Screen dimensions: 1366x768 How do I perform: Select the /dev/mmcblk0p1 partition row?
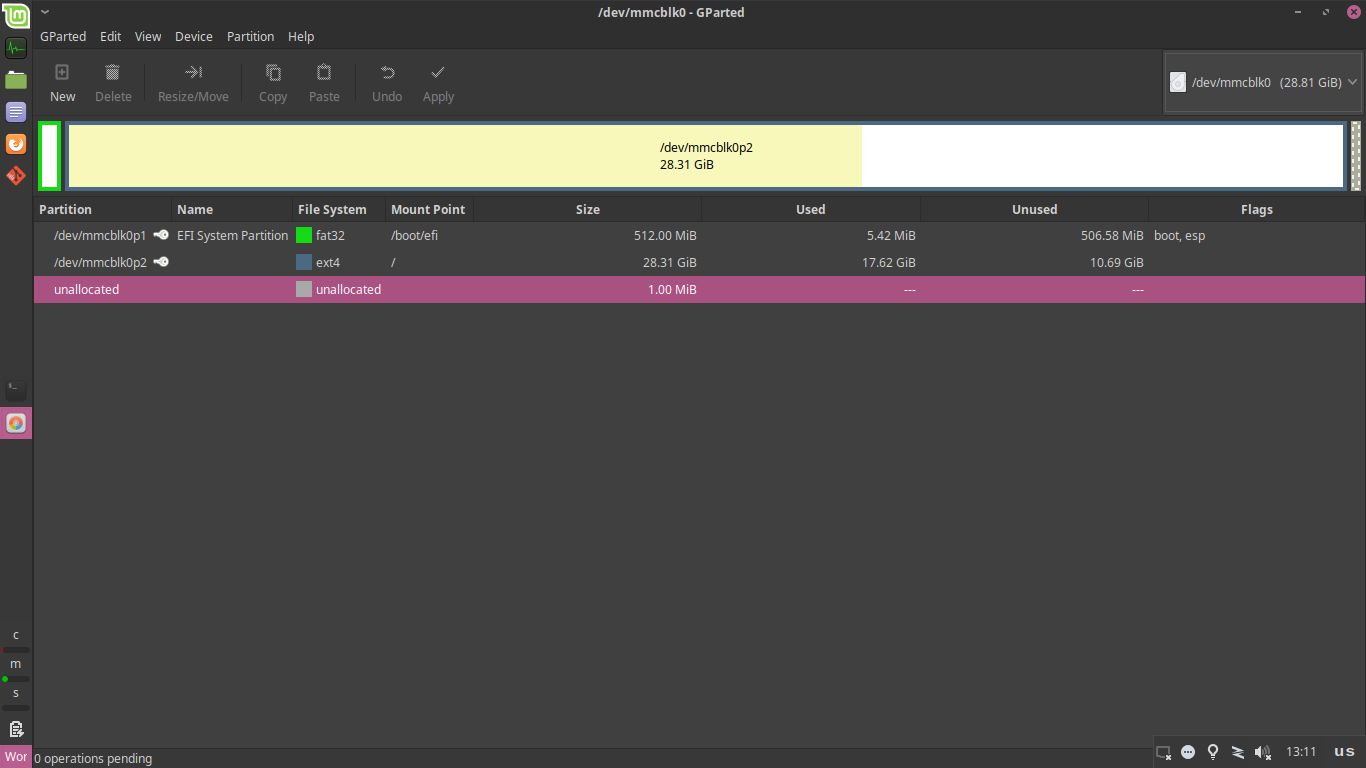tap(699, 236)
